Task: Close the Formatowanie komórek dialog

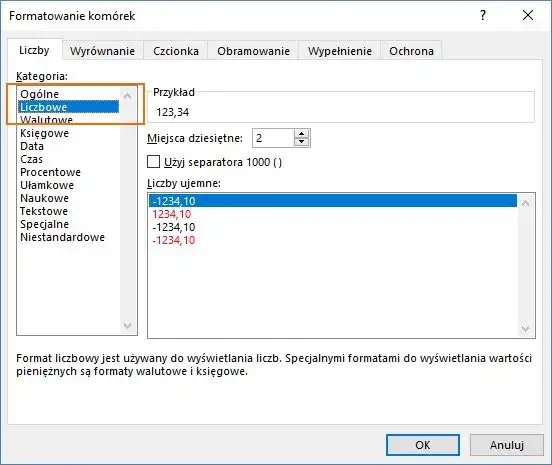Action: 528,15
